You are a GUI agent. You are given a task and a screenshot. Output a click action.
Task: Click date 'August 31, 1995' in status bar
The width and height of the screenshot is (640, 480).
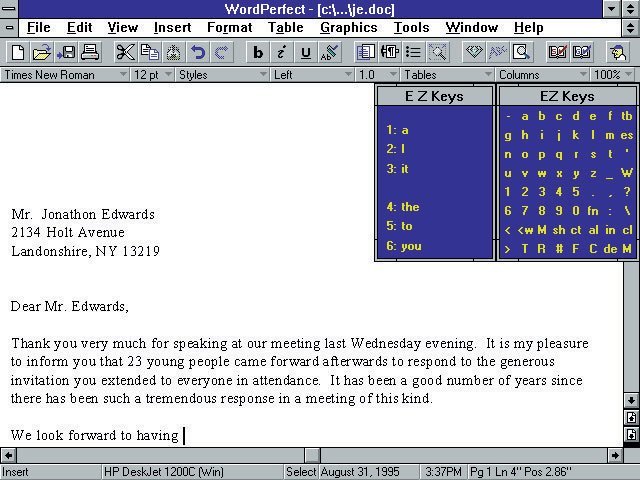click(369, 472)
